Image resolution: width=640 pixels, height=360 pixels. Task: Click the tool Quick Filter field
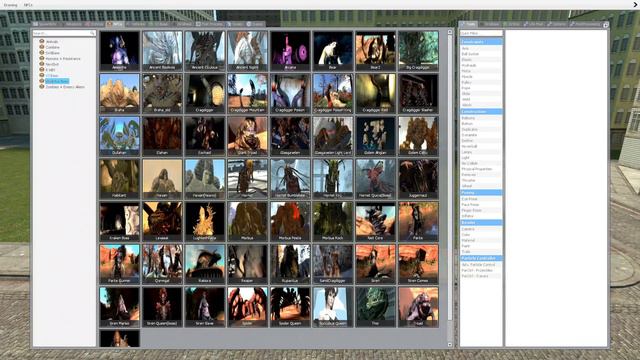pos(481,33)
